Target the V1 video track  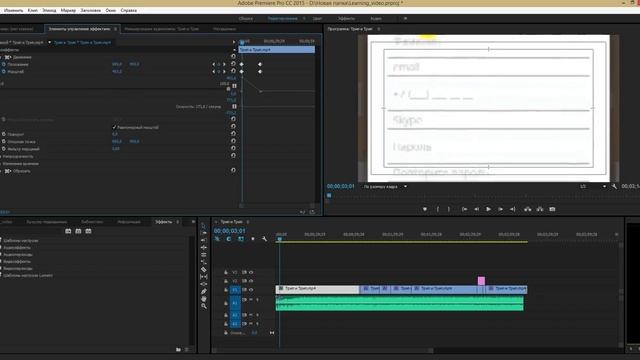click(x=235, y=290)
